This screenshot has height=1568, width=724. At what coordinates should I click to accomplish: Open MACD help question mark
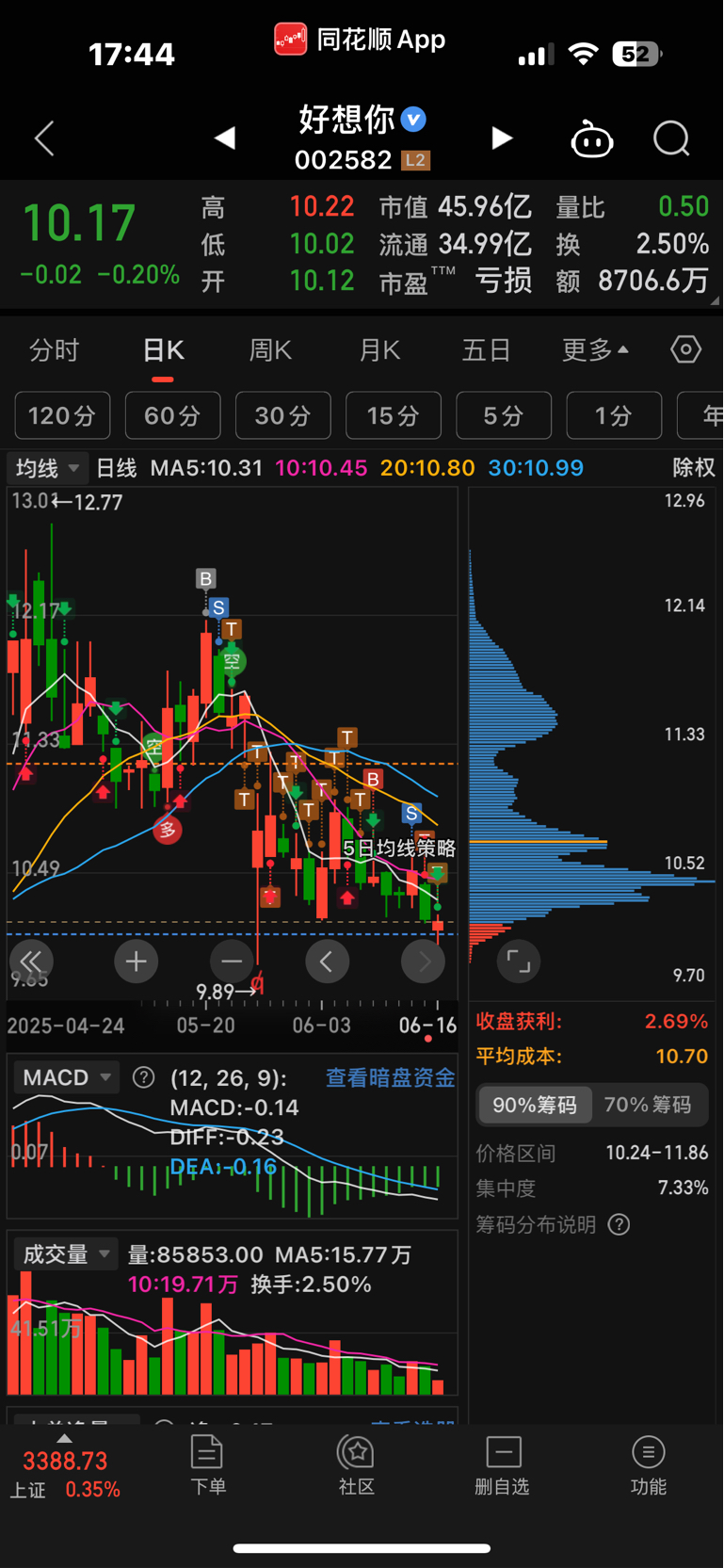tap(143, 1077)
